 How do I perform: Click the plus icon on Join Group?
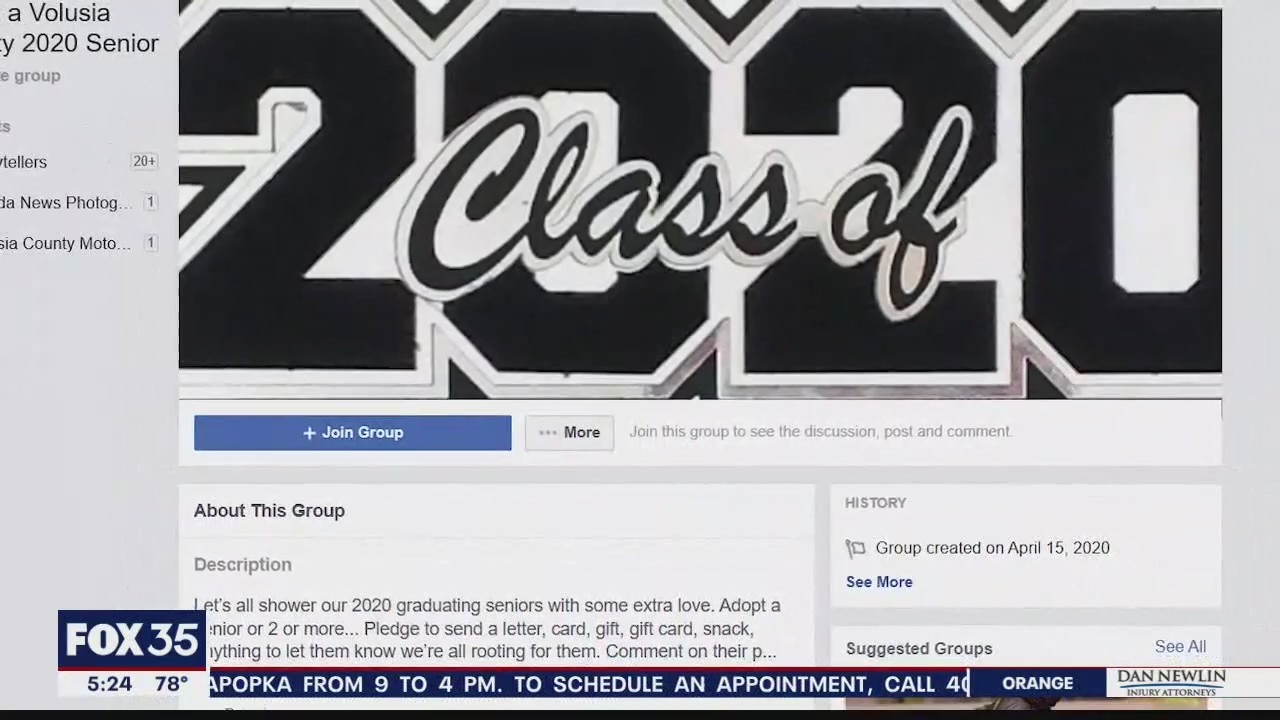(309, 433)
